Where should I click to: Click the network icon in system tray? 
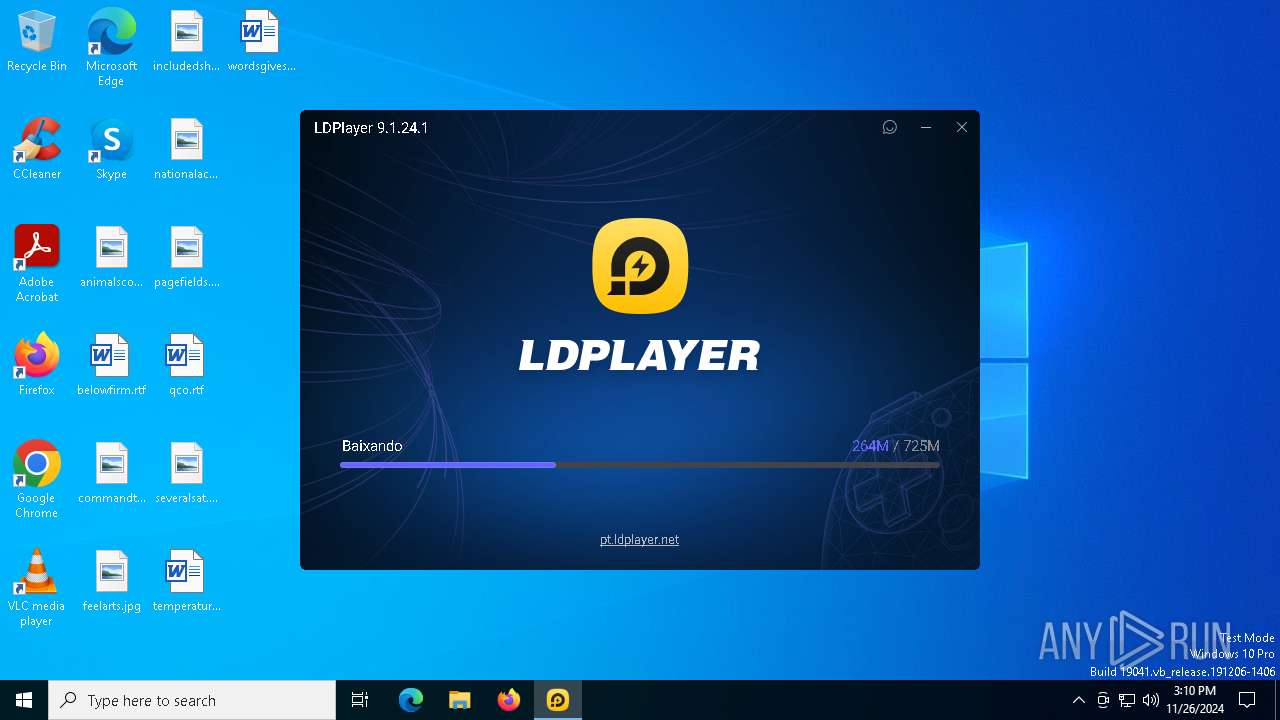click(1127, 700)
